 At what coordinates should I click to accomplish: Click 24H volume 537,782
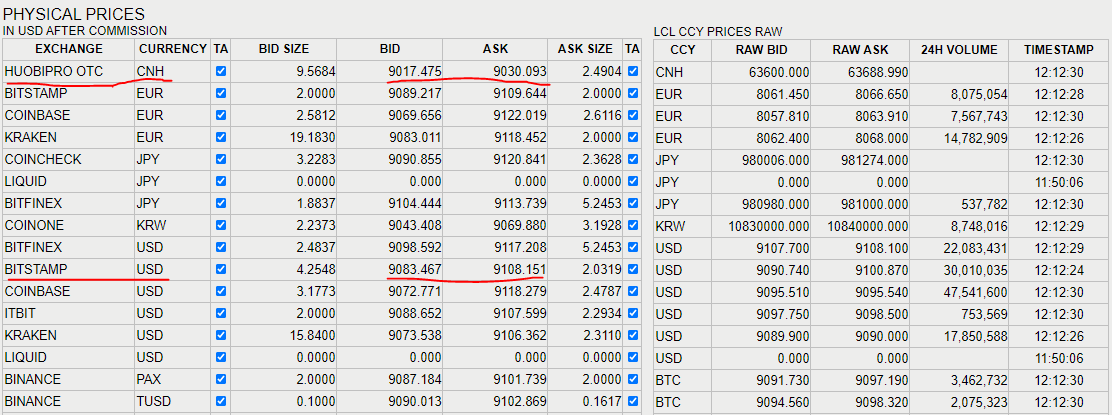pos(984,204)
